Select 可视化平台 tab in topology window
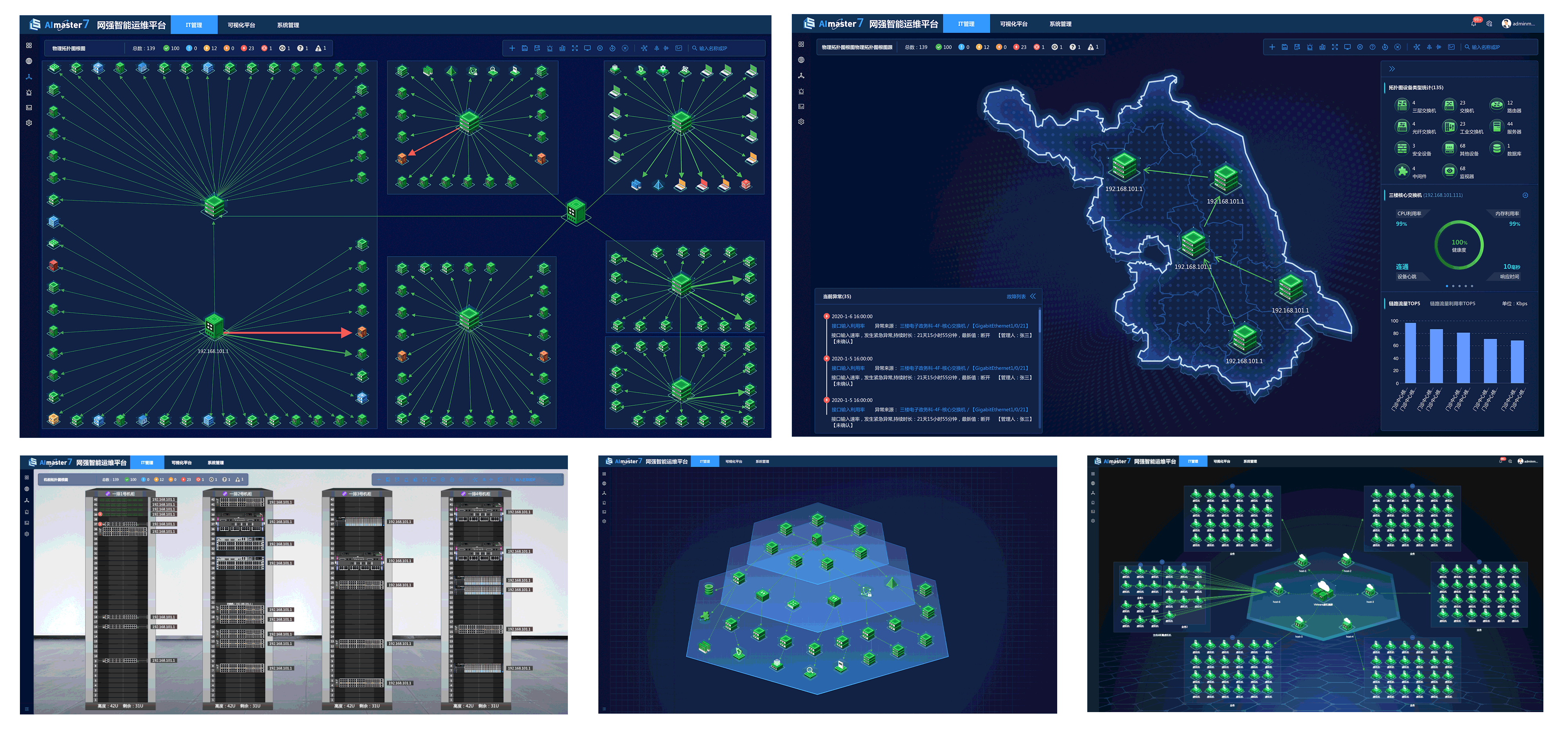The width and height of the screenshot is (1568, 741). [242, 25]
